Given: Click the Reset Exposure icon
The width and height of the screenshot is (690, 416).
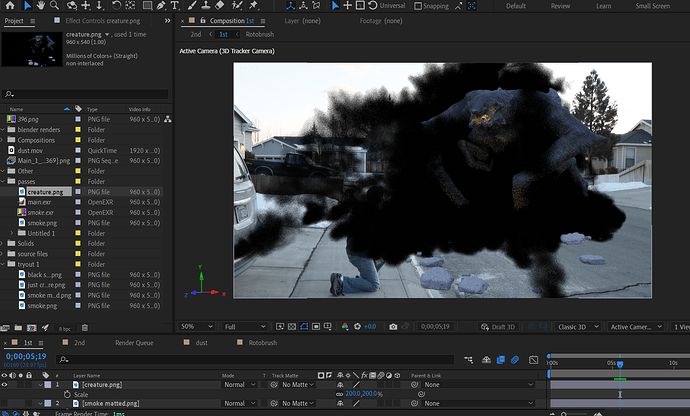Looking at the screenshot, I should 357,327.
